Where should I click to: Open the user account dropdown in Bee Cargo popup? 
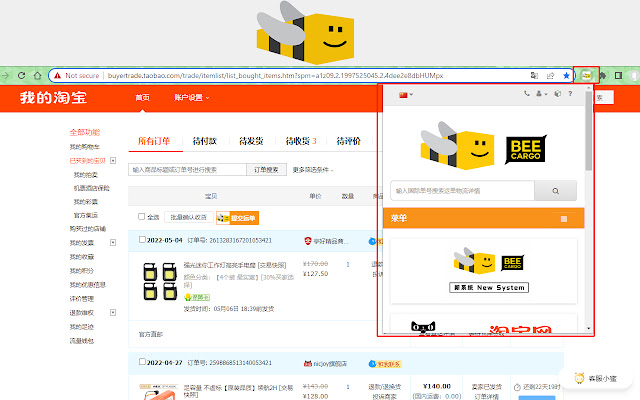point(541,94)
